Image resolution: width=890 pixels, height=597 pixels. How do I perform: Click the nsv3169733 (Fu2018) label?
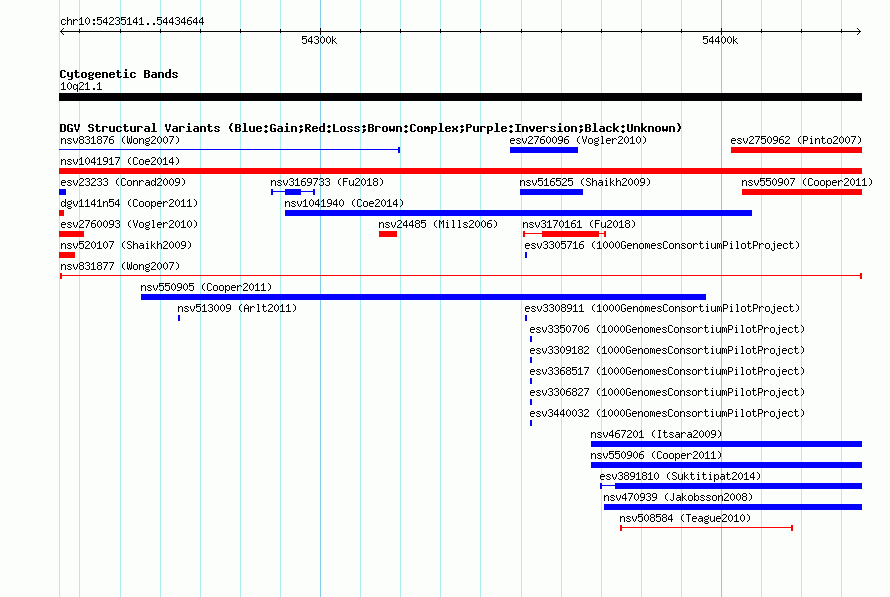coord(327,182)
